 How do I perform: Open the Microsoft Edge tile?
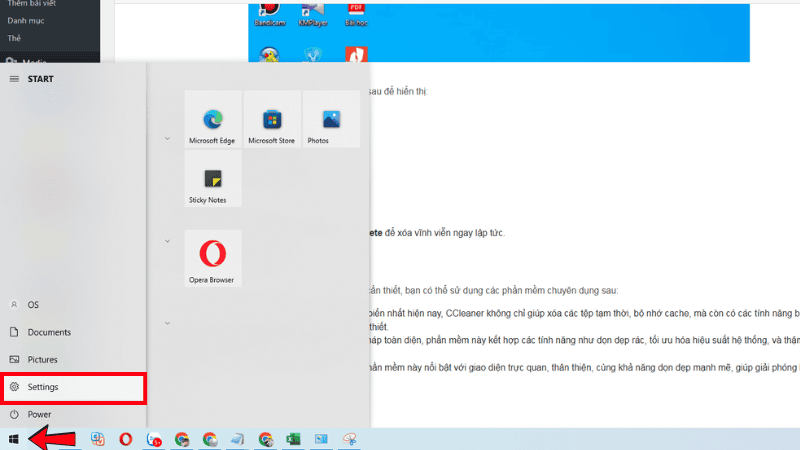click(212, 120)
